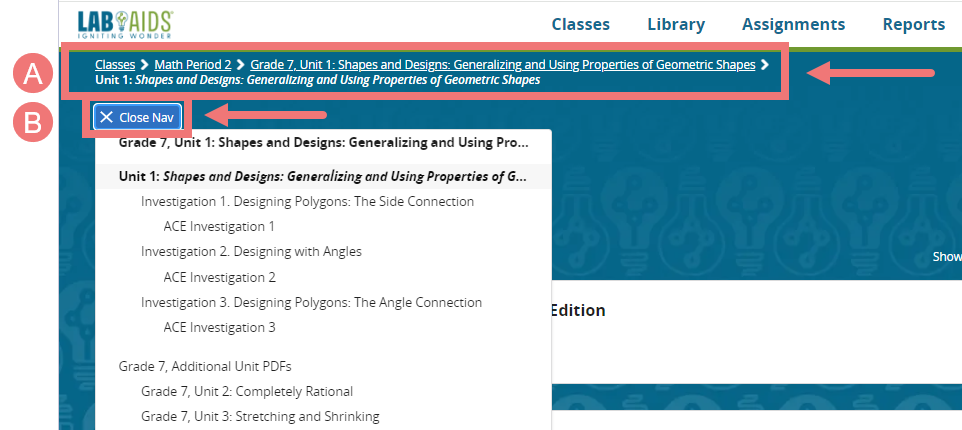Open Grade 7, Unit 3: Stretching and Shrinking
This screenshot has height=430, width=962.
coord(259,416)
